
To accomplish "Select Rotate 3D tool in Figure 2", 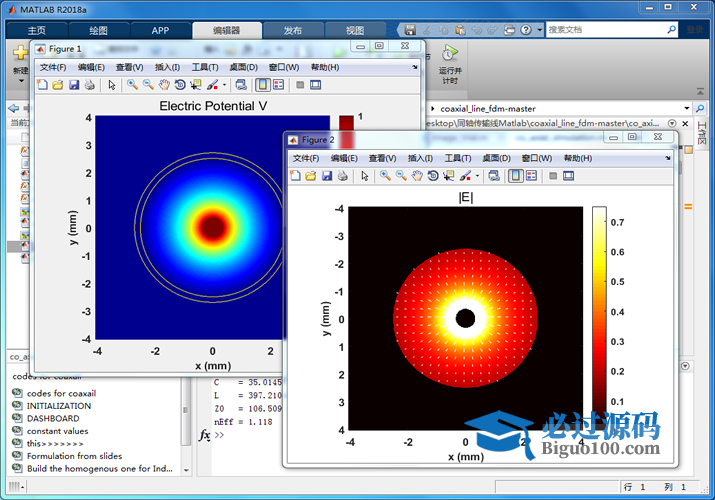I will 433,176.
